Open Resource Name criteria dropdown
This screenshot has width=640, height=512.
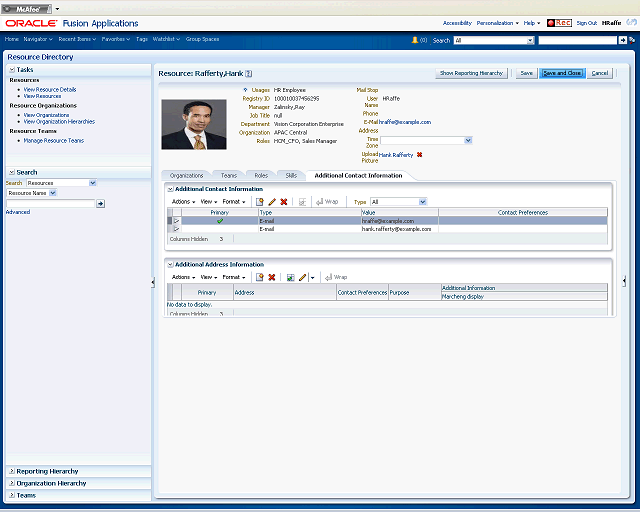coord(53,193)
